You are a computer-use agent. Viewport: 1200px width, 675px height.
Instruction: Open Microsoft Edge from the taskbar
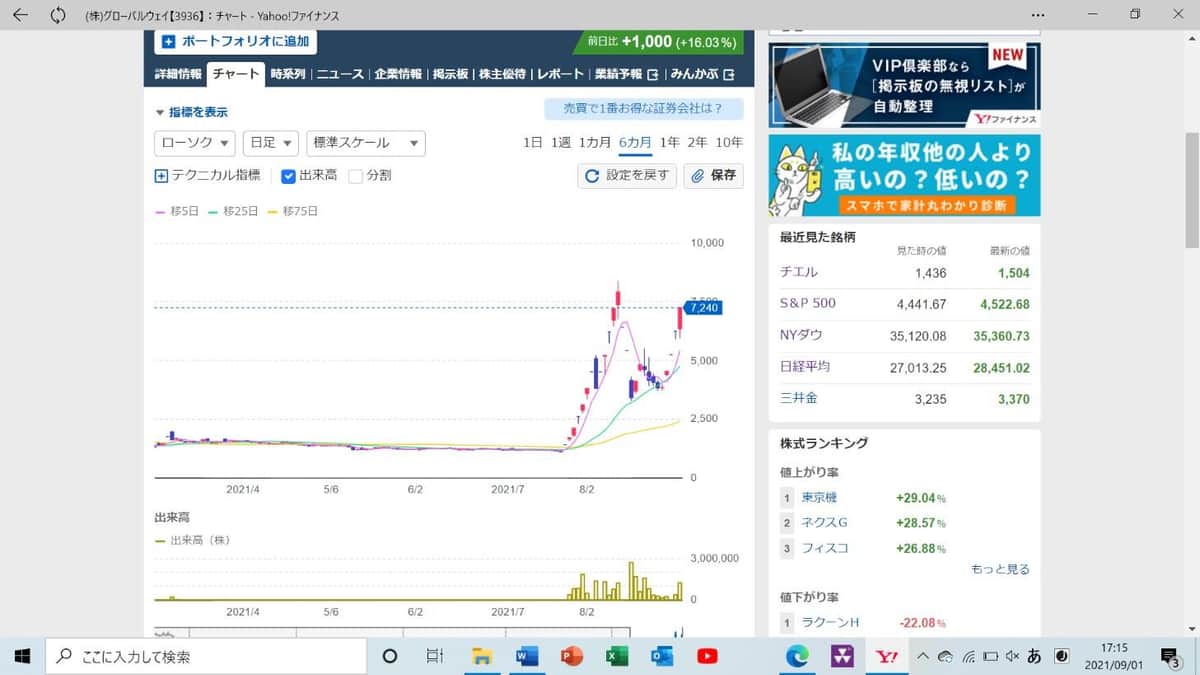click(797, 656)
